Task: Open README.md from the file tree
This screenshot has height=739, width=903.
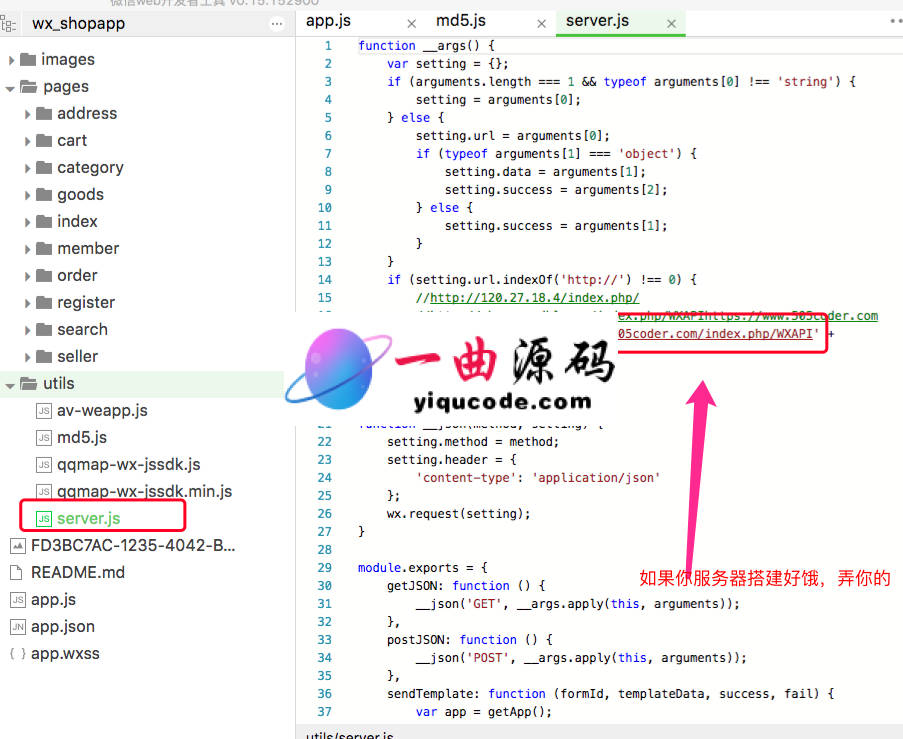Action: pos(78,573)
